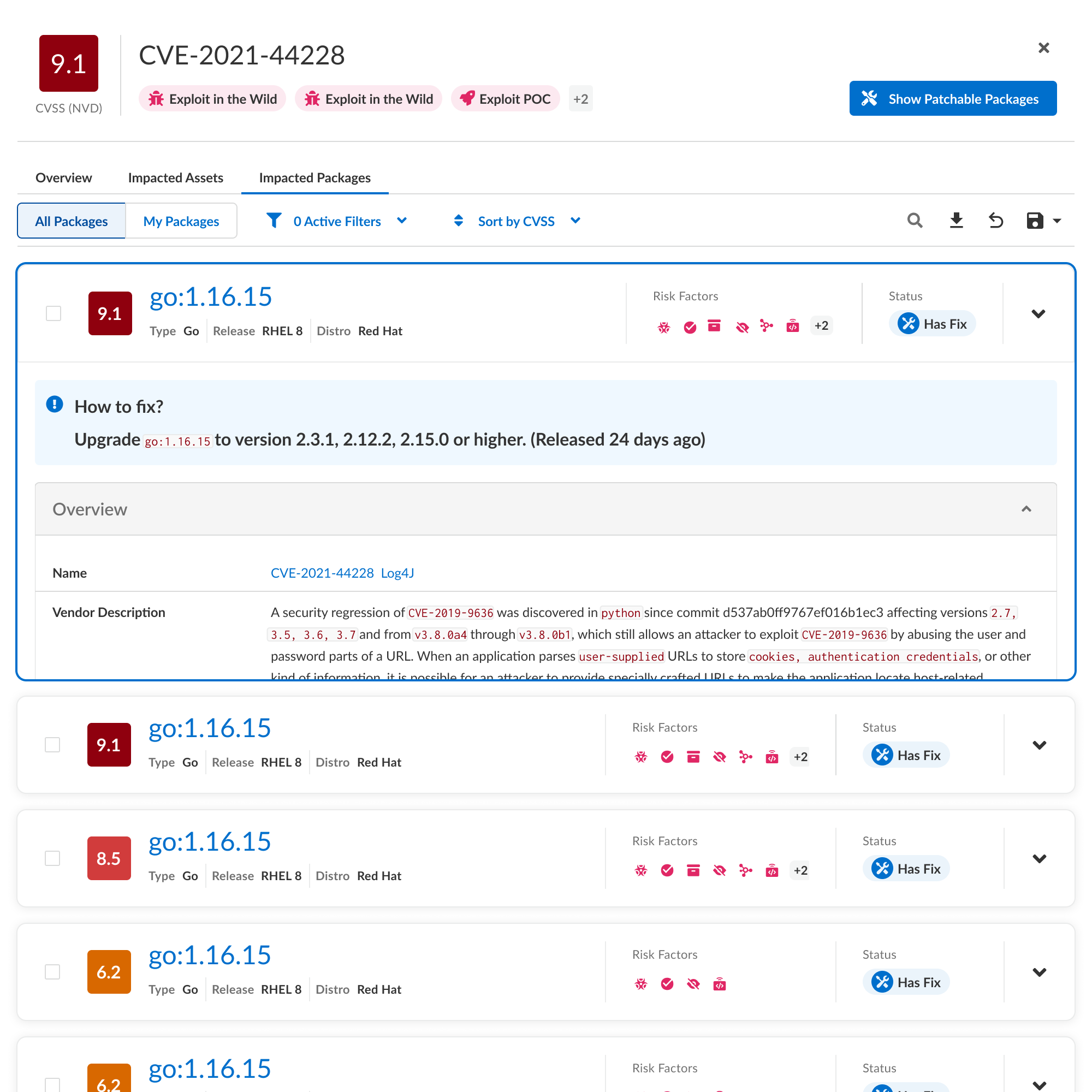This screenshot has height=1092, width=1092.
Task: Click the floppy disk save icon
Action: coord(1034,221)
